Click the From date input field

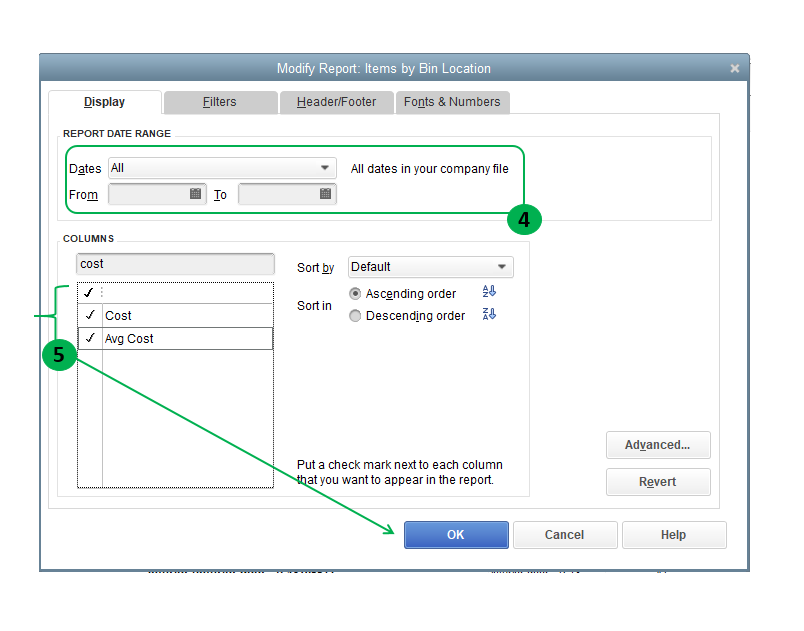point(157,194)
